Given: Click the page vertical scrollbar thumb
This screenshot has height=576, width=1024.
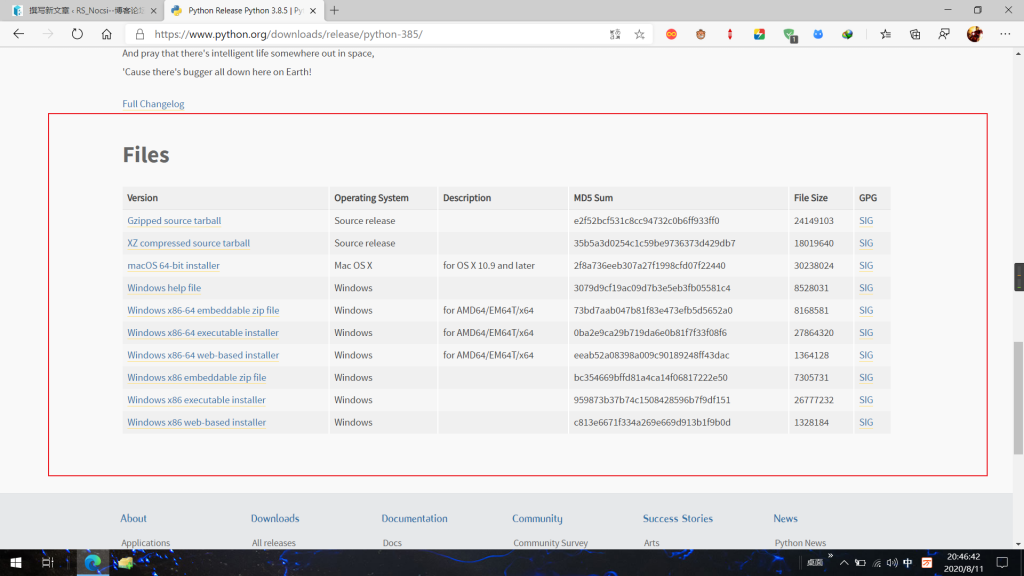Looking at the screenshot, I should coord(1018,398).
